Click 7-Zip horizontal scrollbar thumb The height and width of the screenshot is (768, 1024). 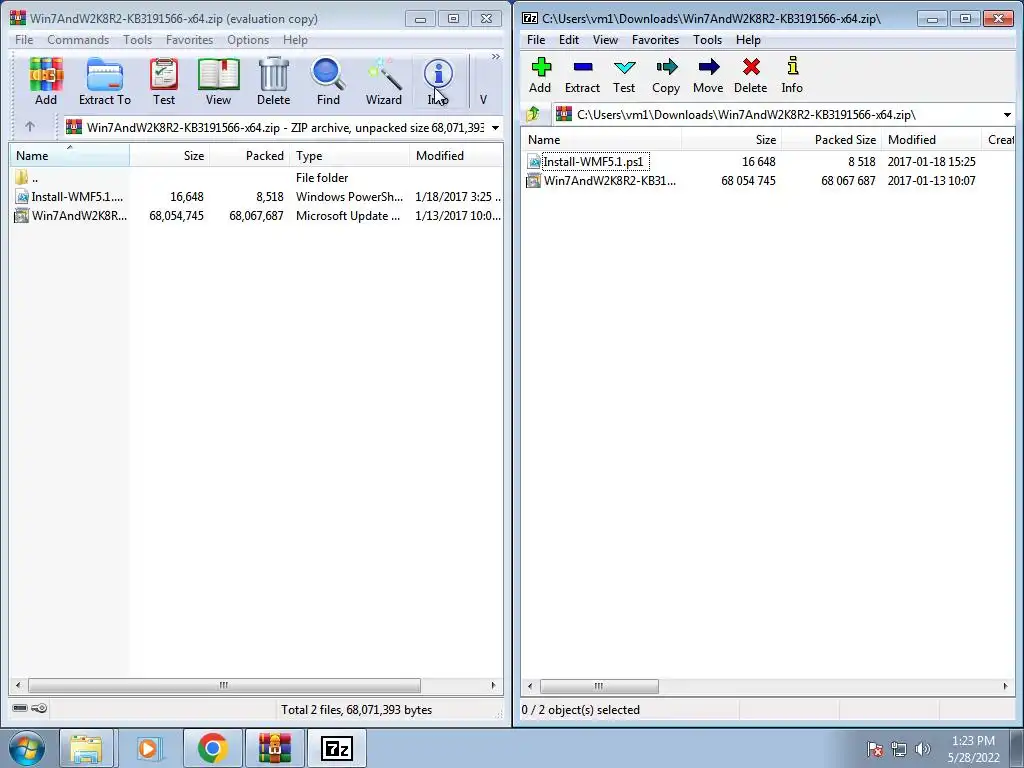tap(599, 686)
